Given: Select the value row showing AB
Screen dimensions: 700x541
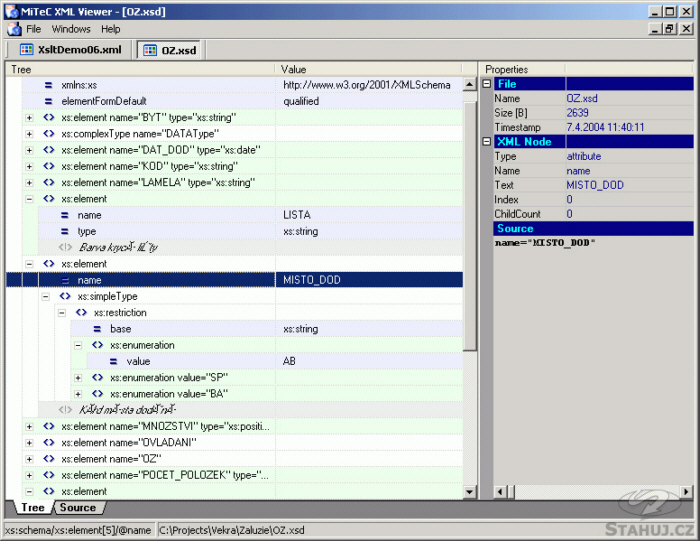Looking at the screenshot, I should (275, 362).
